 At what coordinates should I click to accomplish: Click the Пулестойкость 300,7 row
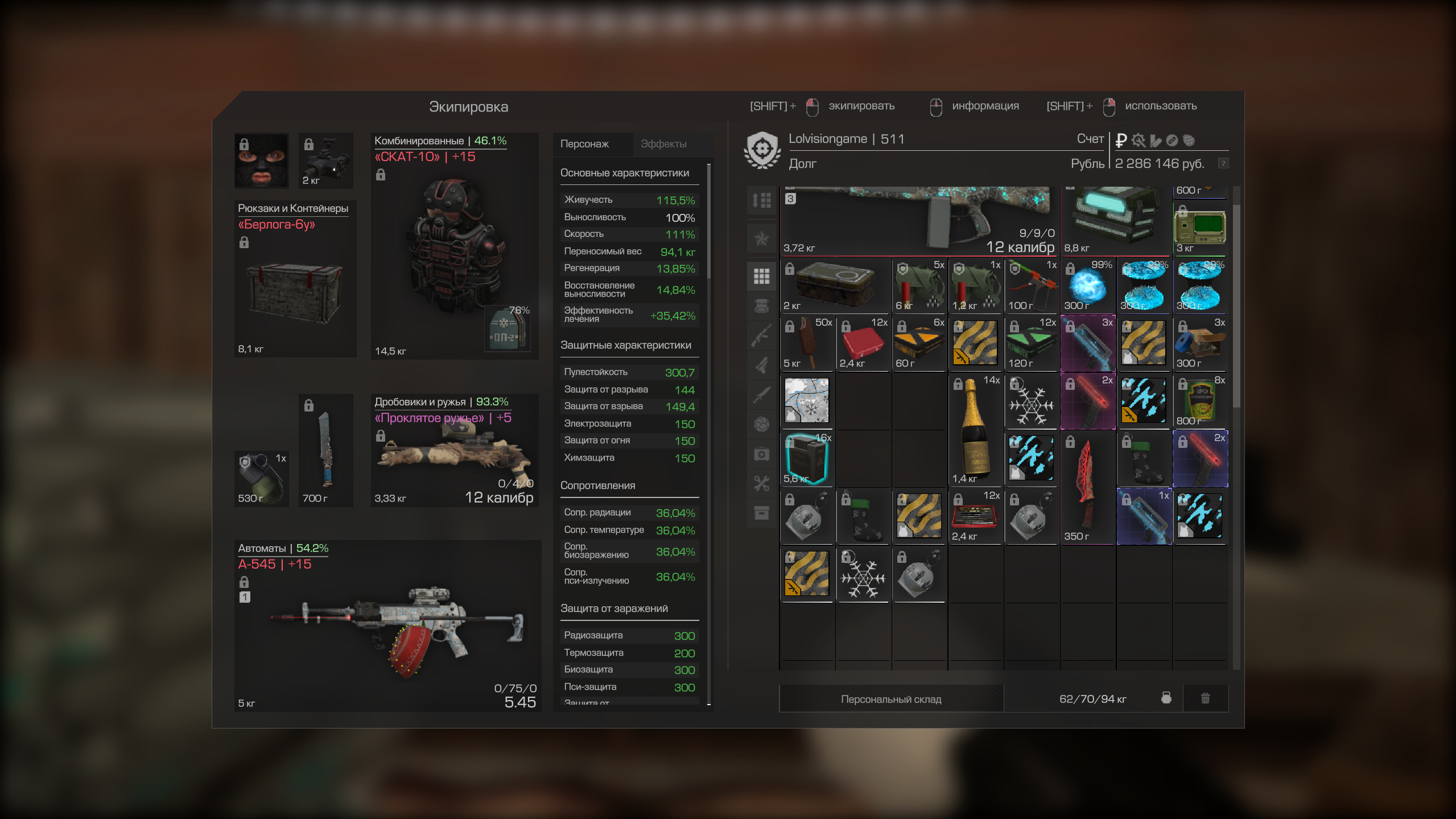[x=629, y=372]
